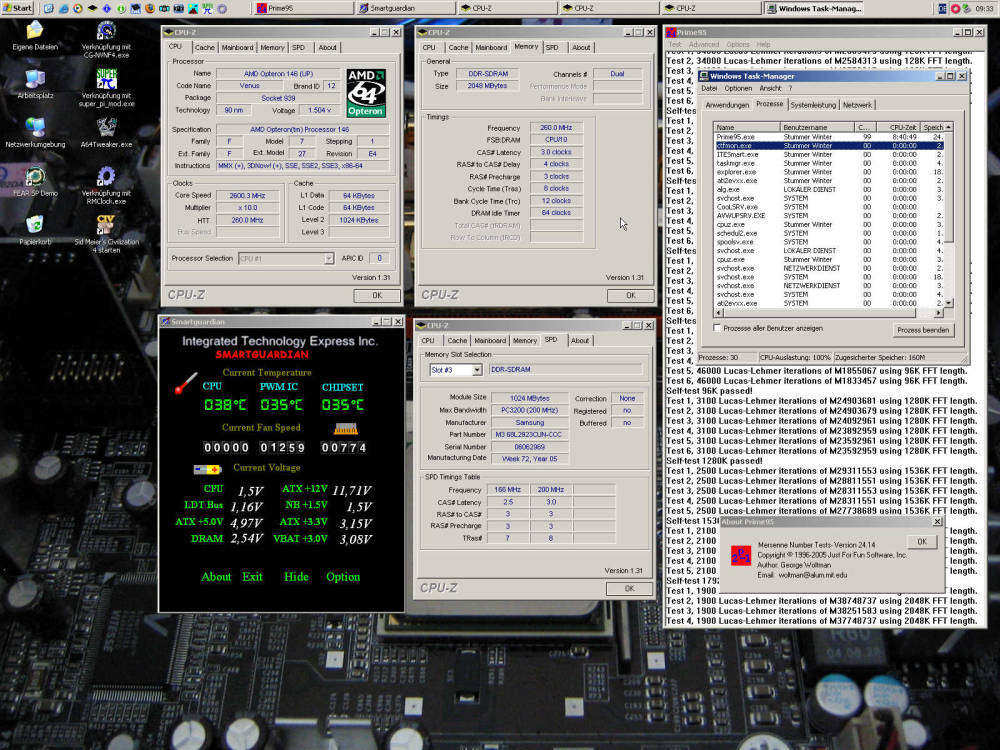This screenshot has height=750, width=1000.
Task: Switch to the Systemleistung tab in Task-Manager
Action: [x=812, y=105]
